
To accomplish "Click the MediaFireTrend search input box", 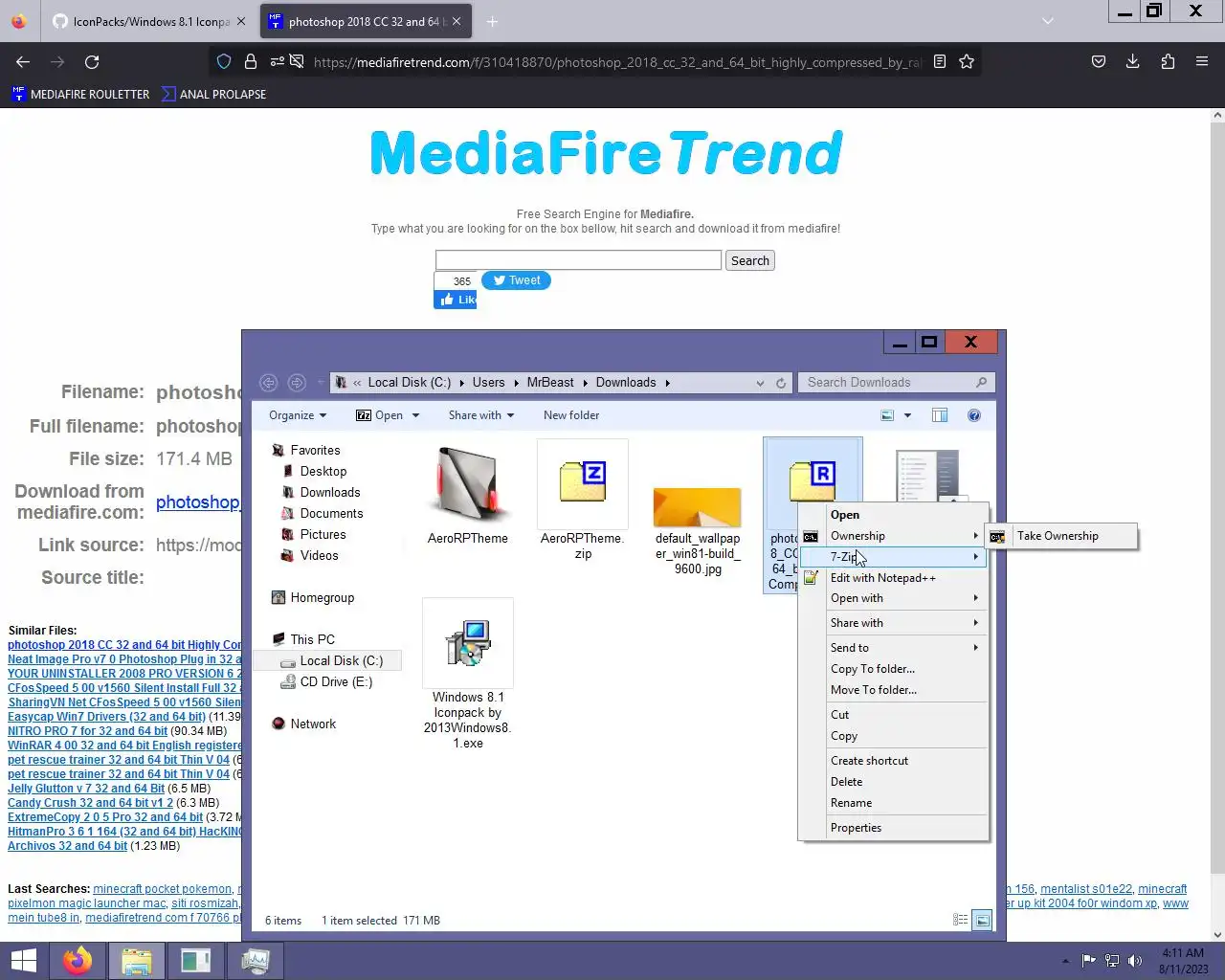I will point(578,260).
